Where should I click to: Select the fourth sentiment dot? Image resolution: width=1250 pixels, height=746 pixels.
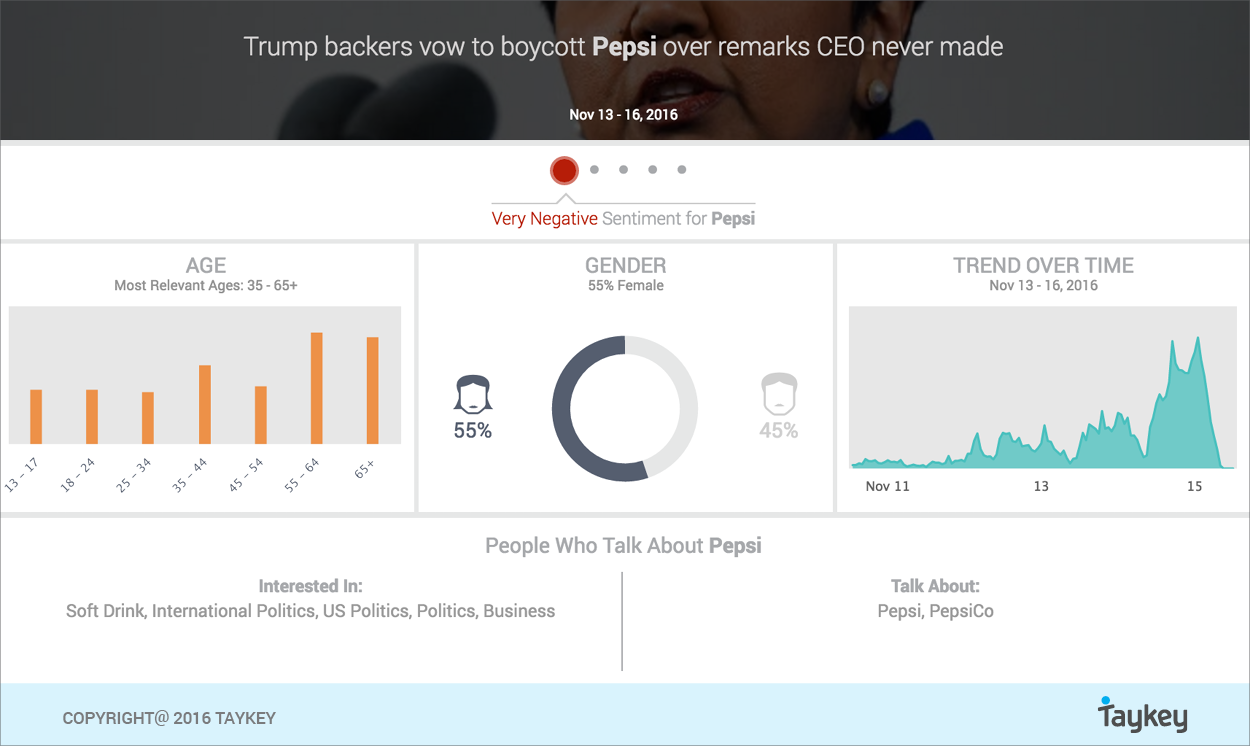pos(652,170)
